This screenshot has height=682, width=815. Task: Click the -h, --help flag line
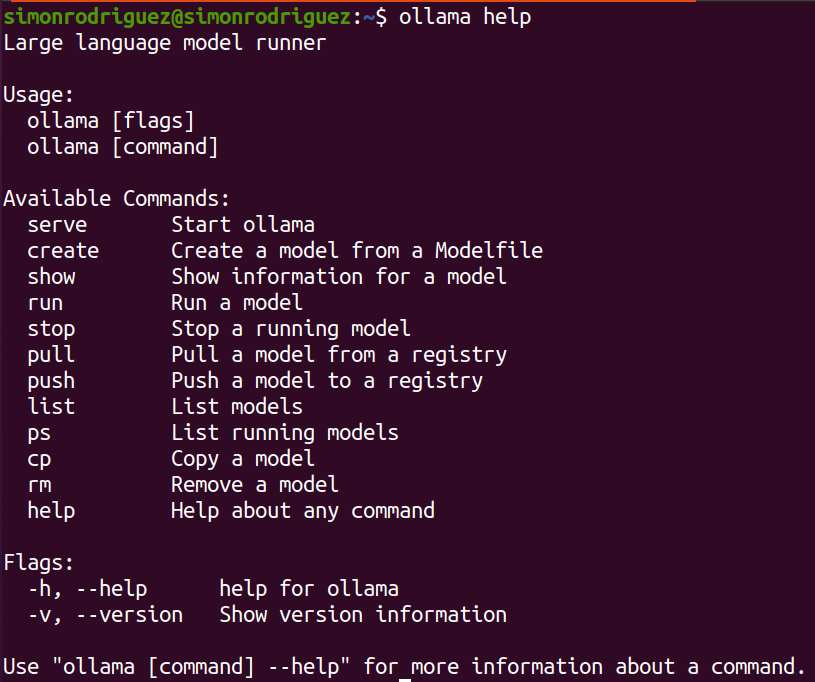88,588
